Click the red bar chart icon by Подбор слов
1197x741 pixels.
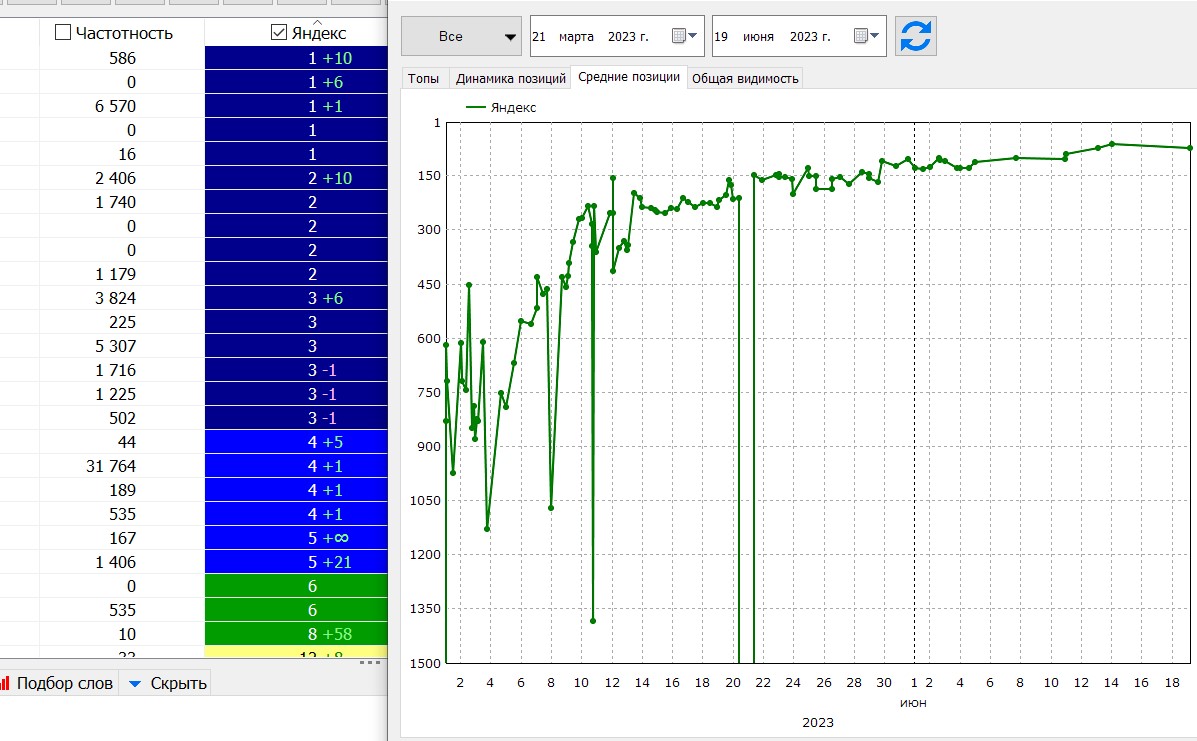click(x=5, y=684)
